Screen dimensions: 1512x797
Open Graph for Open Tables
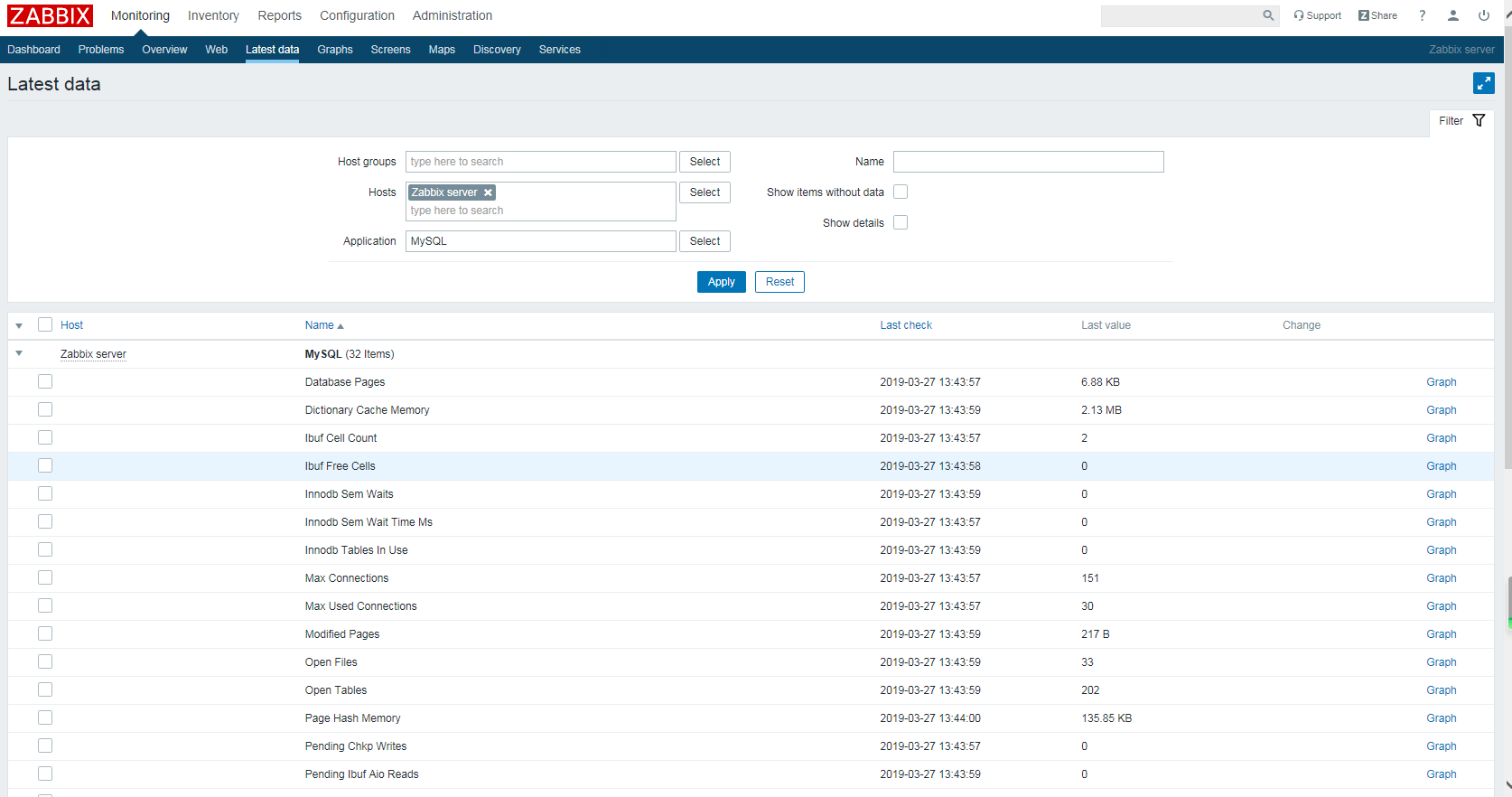[x=1442, y=690]
